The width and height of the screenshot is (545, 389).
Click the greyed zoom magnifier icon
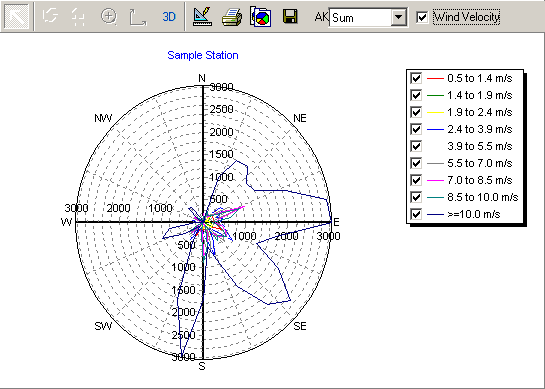(x=109, y=16)
